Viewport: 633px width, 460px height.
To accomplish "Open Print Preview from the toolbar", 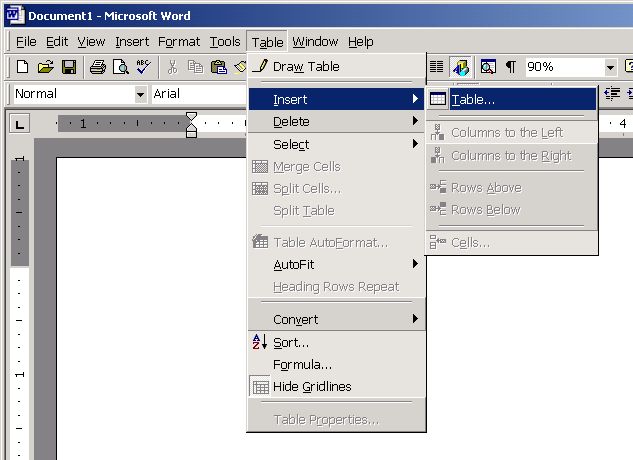I will 121,67.
